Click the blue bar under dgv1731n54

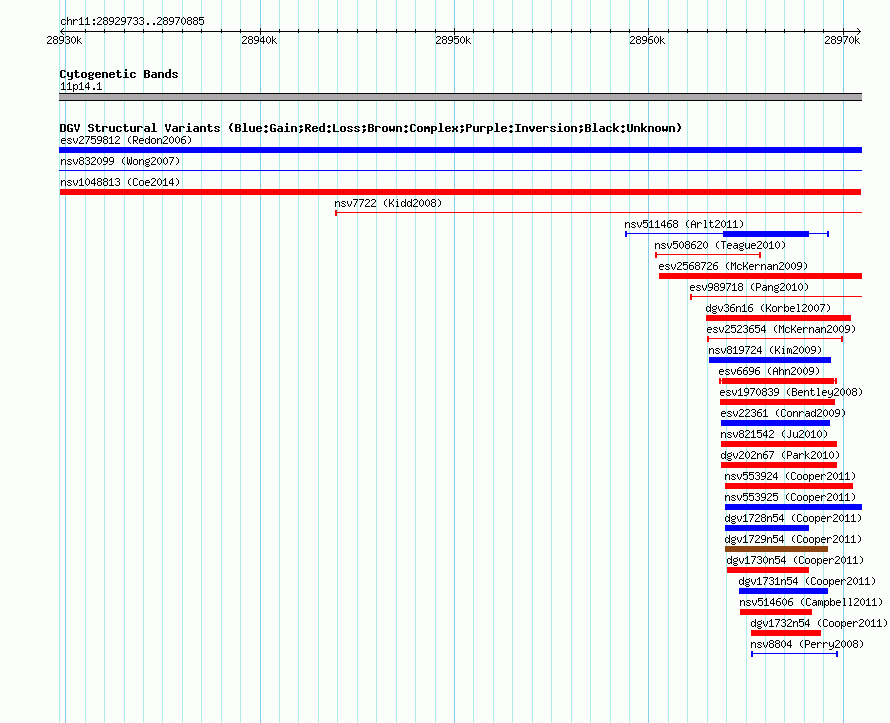click(783, 591)
